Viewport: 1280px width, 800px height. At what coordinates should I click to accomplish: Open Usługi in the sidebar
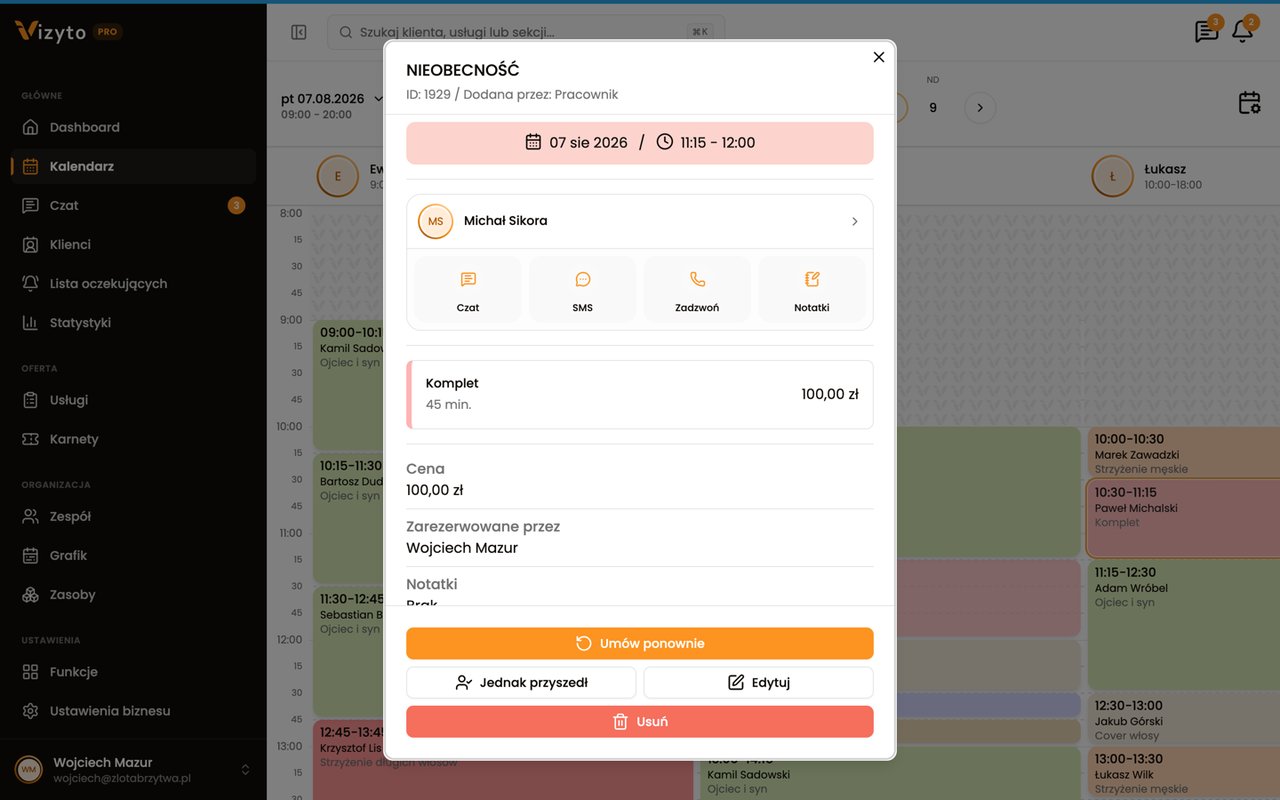[x=133, y=400]
